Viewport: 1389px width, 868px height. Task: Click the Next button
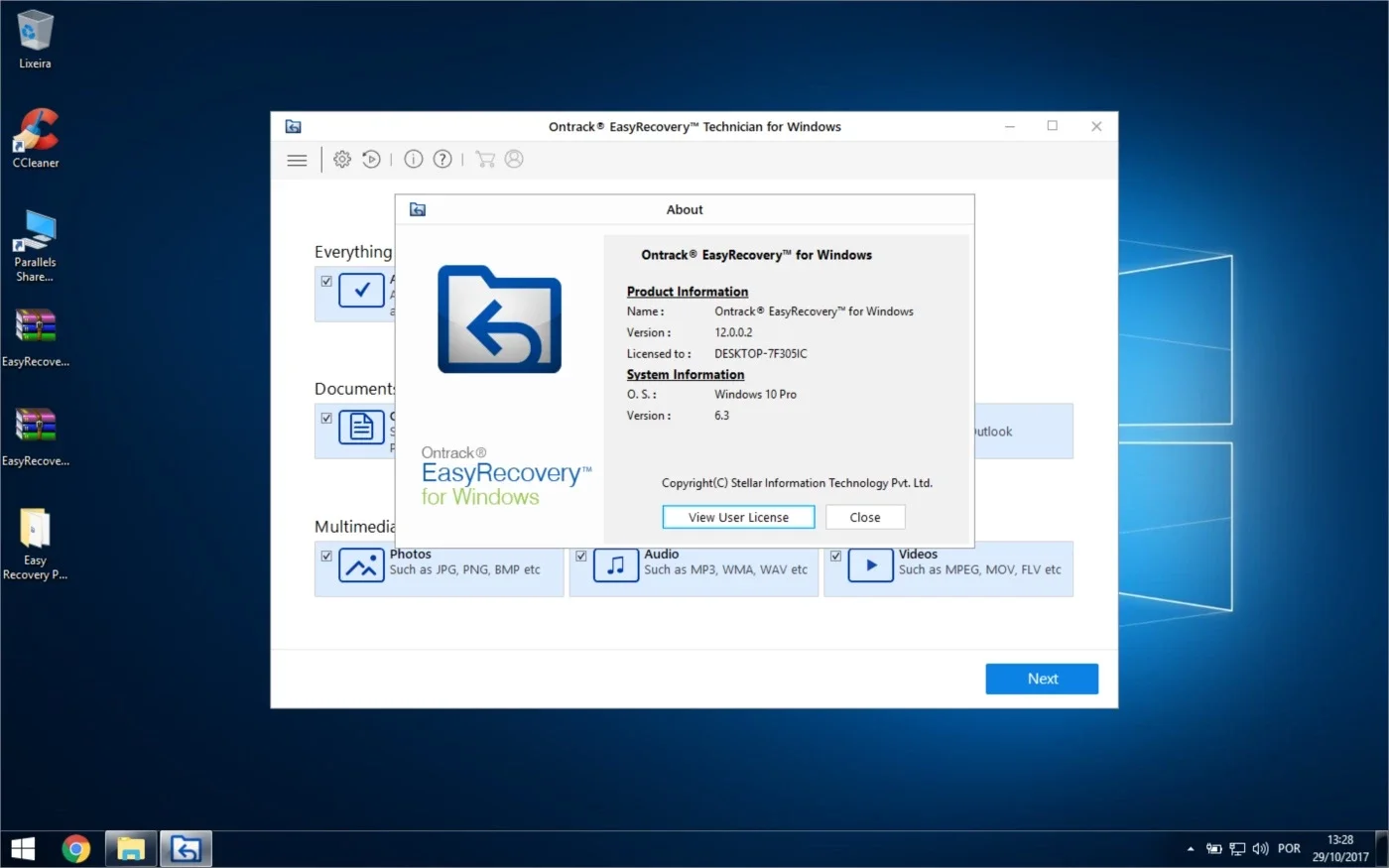1042,679
